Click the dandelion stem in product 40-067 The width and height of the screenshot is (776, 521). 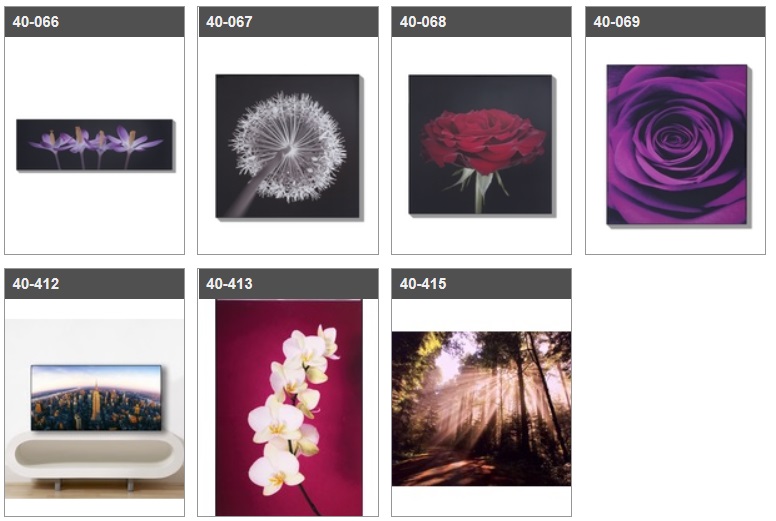point(257,189)
